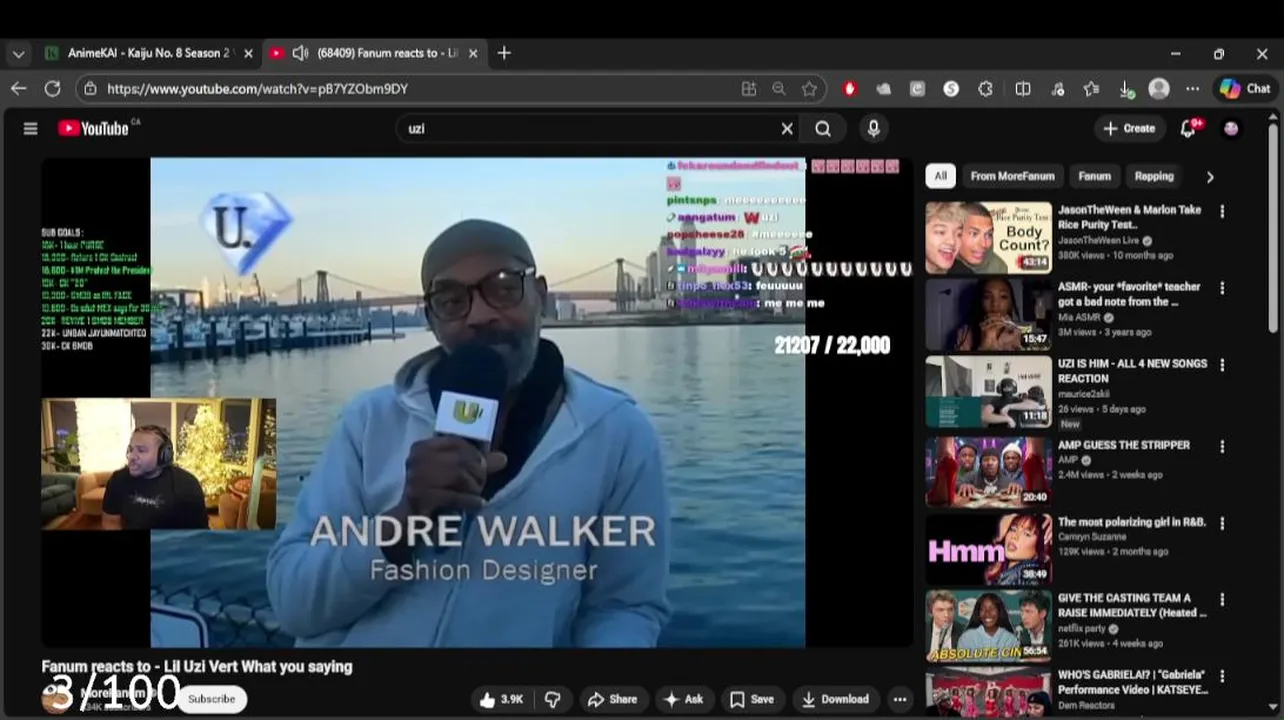
Task: Open 'UZI IS HIM - ALL 4 NEW SONGS' video
Action: [1132, 371]
